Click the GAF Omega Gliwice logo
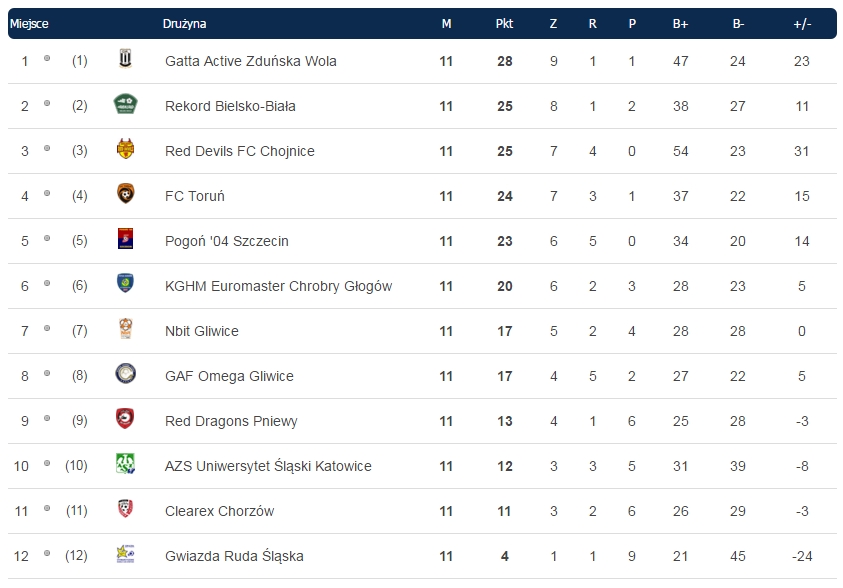This screenshot has width=843, height=588. (125, 375)
